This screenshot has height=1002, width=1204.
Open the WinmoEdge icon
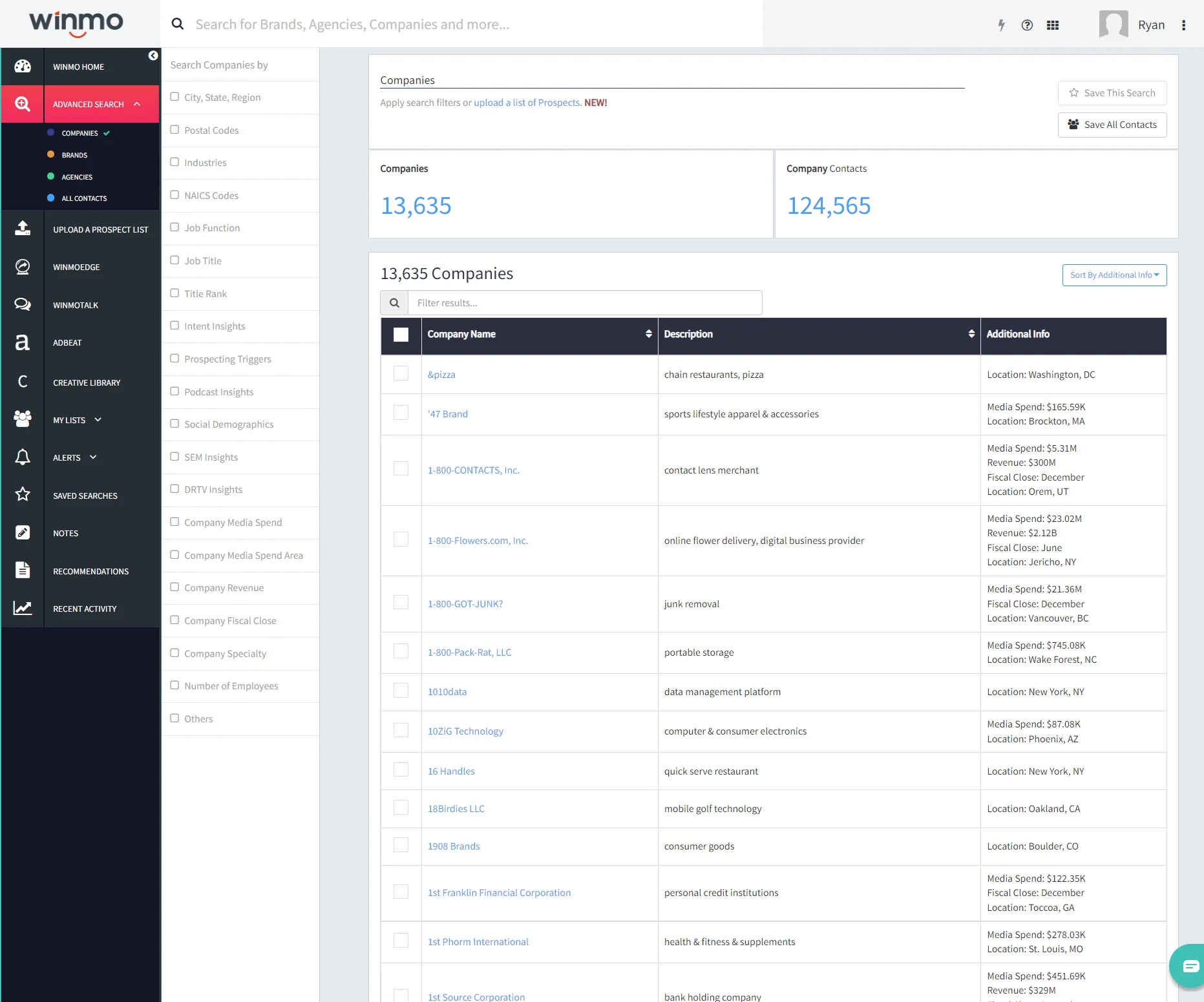[23, 267]
